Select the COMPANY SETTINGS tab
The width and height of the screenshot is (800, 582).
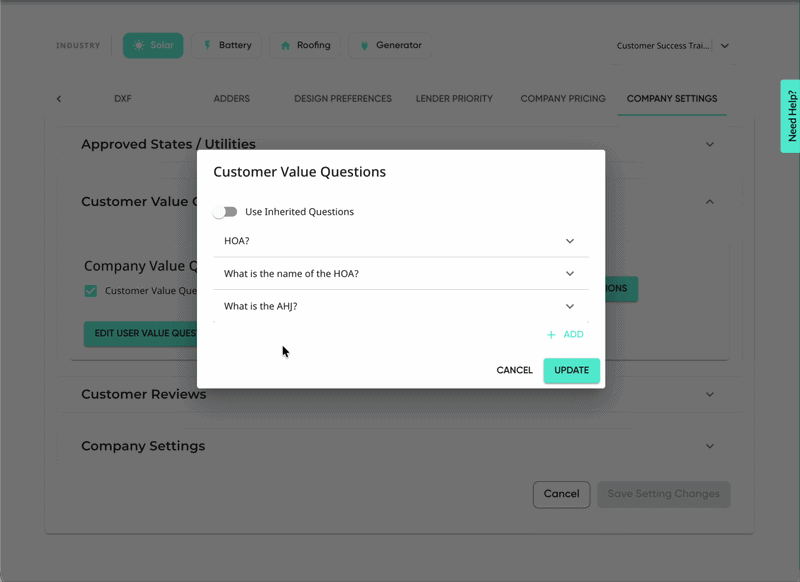[x=672, y=98]
